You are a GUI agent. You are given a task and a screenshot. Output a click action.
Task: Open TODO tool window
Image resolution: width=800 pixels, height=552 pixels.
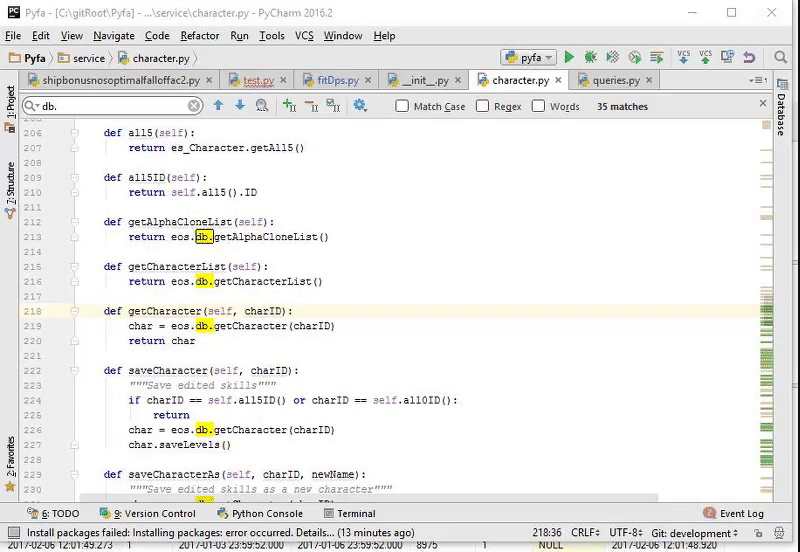tap(54, 513)
